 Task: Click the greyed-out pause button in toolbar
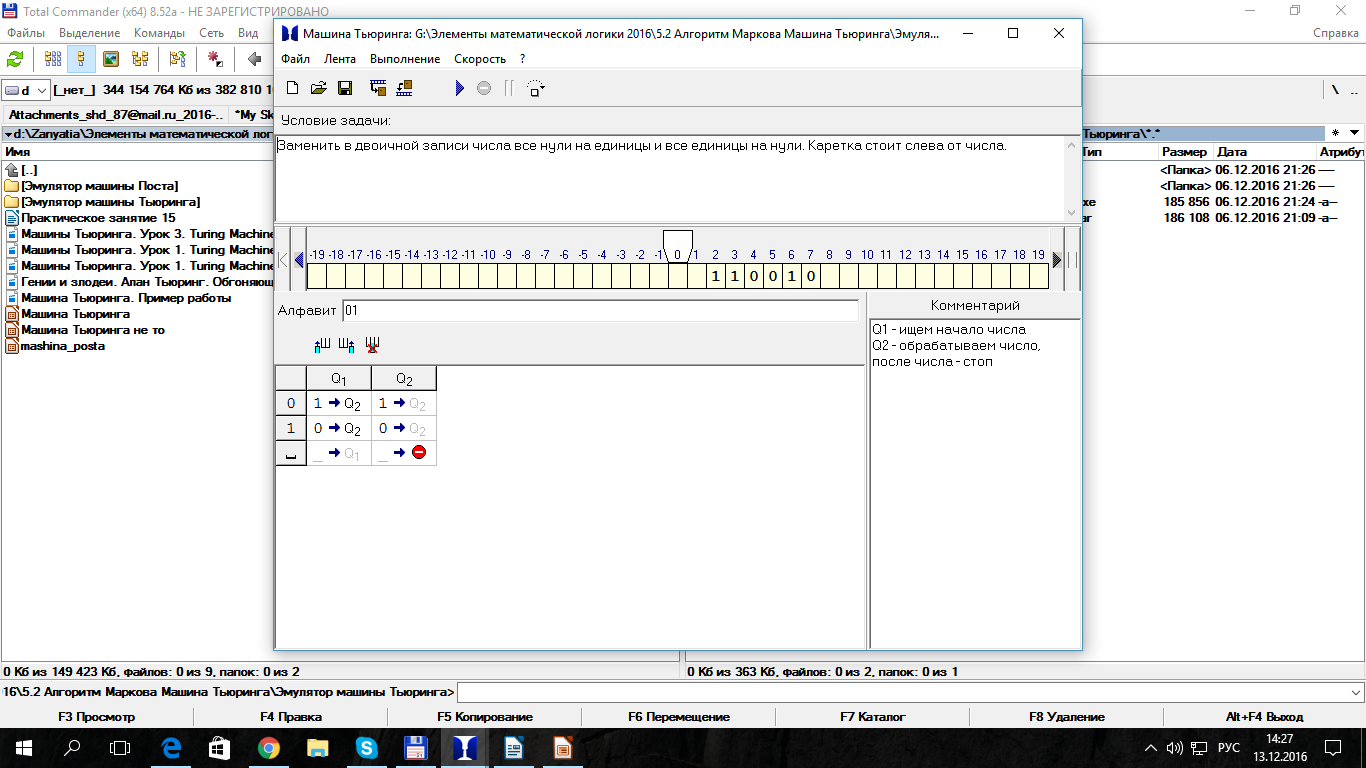point(509,88)
